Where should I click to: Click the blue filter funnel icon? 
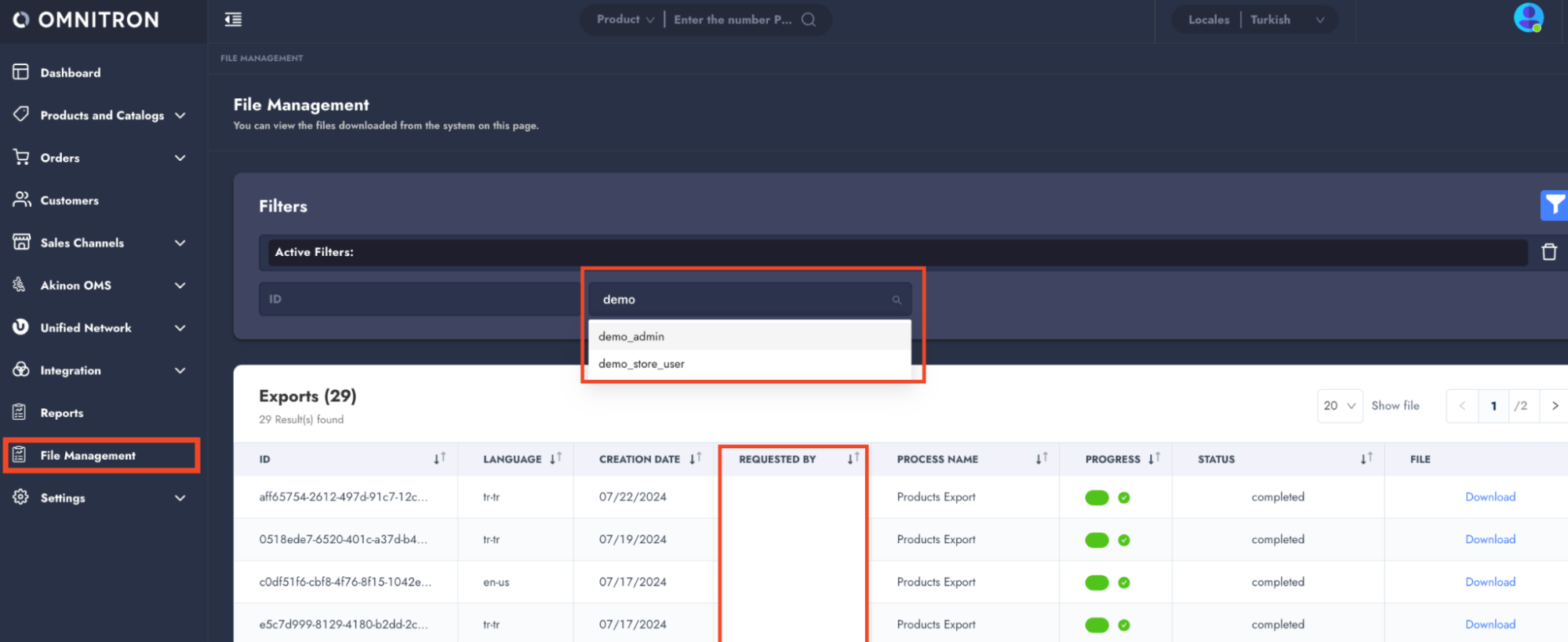point(1553,206)
